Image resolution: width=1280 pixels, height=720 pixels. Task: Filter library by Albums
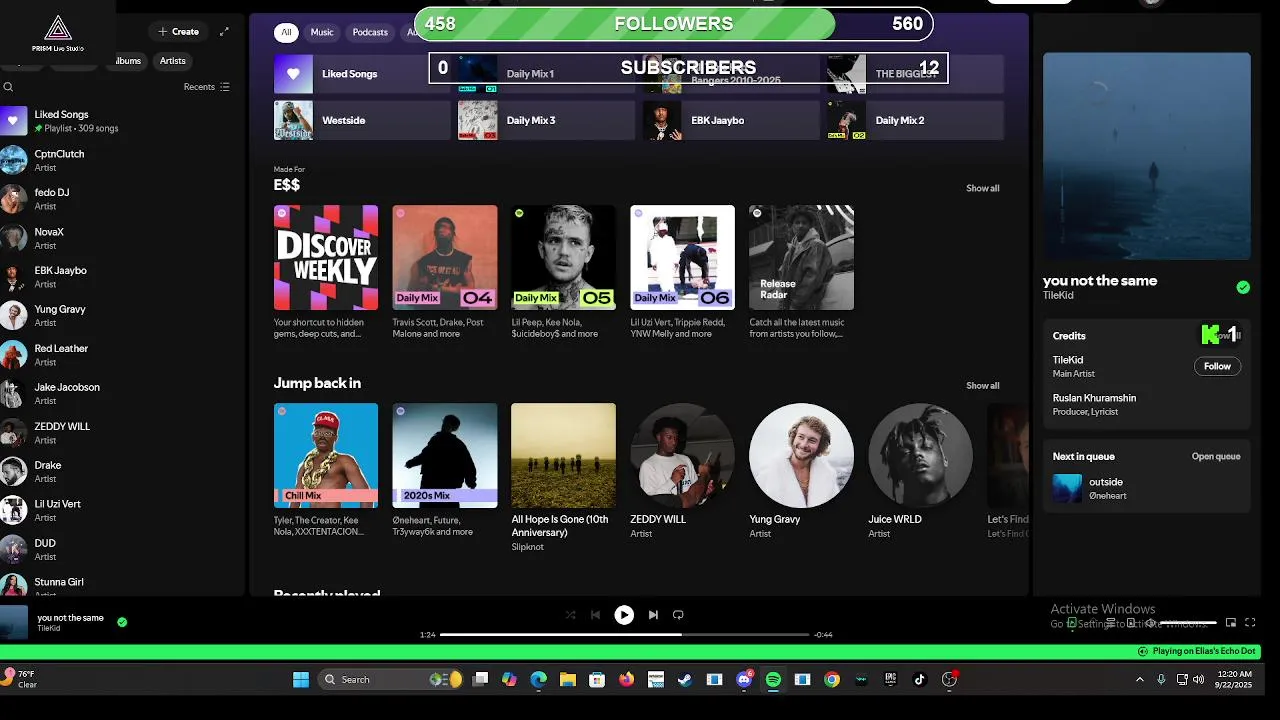pyautogui.click(x=129, y=61)
